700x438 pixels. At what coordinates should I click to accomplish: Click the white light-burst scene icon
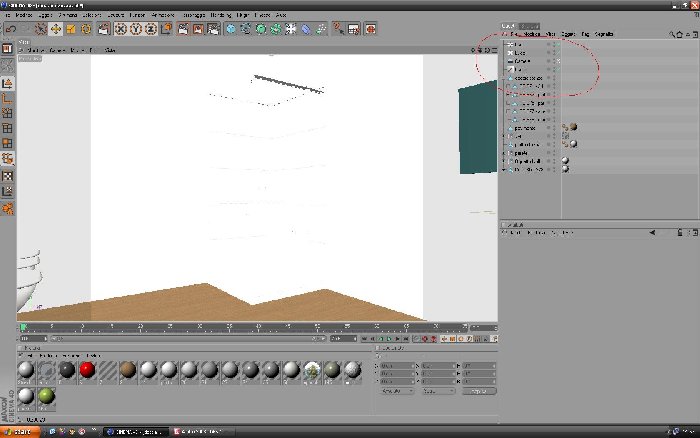pyautogui.click(x=291, y=29)
